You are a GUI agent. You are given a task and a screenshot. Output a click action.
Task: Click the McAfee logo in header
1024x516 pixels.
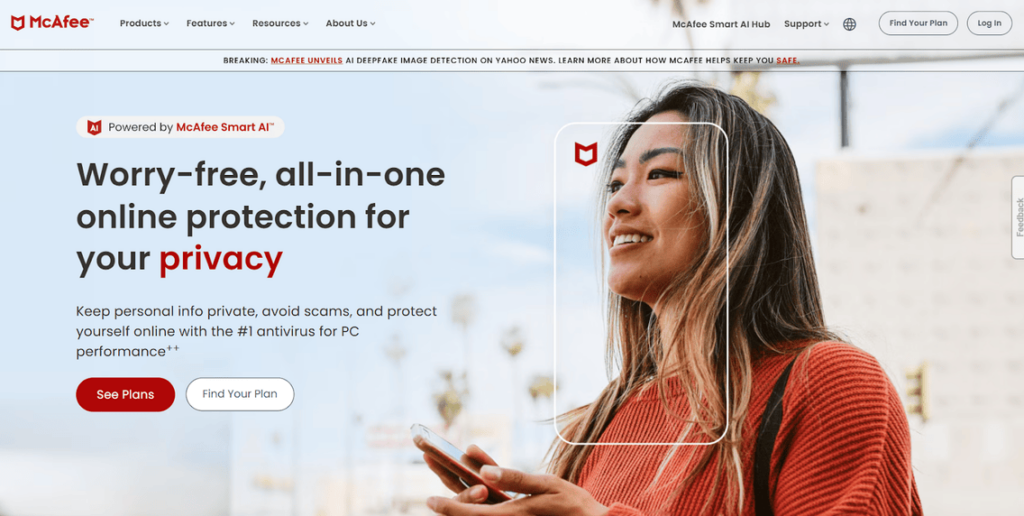coord(52,23)
